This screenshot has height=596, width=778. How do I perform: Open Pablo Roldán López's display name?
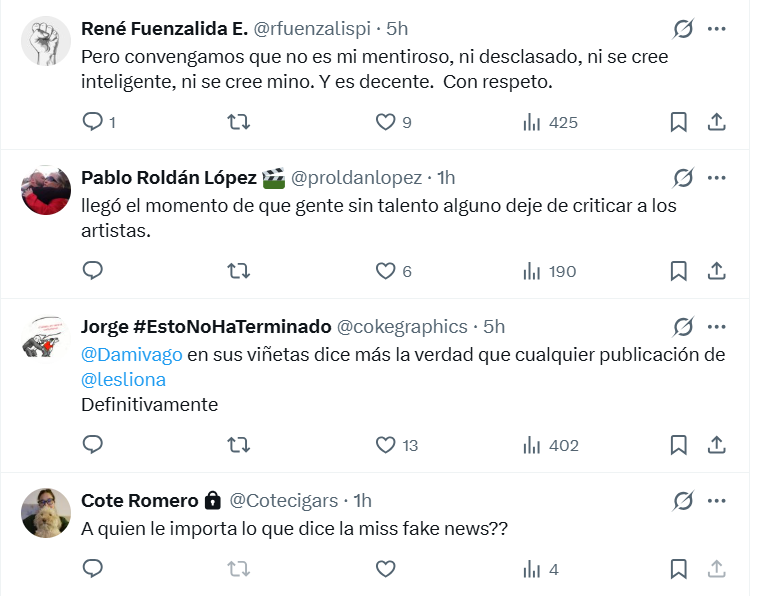click(167, 177)
